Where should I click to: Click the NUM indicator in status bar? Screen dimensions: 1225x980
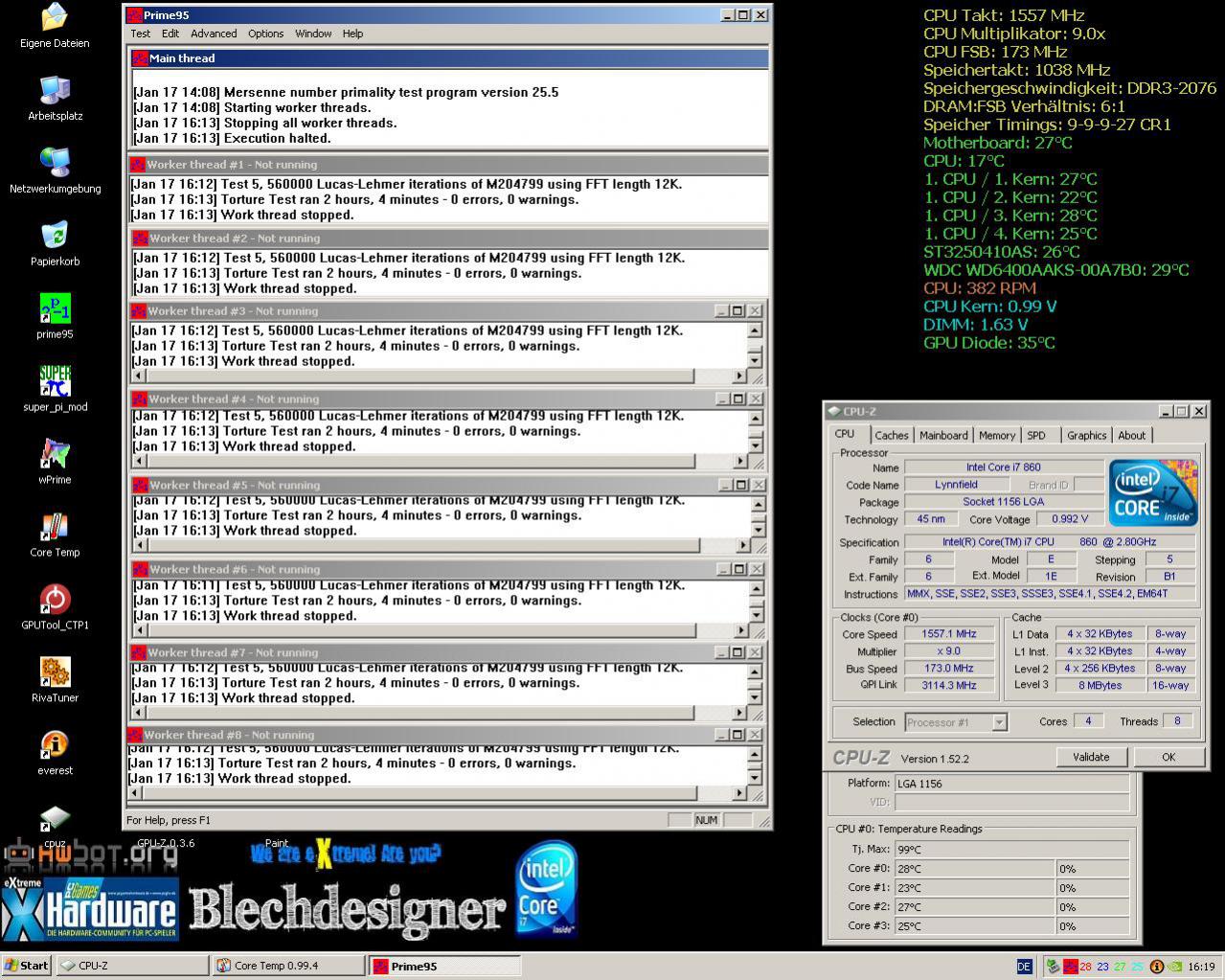coord(707,820)
